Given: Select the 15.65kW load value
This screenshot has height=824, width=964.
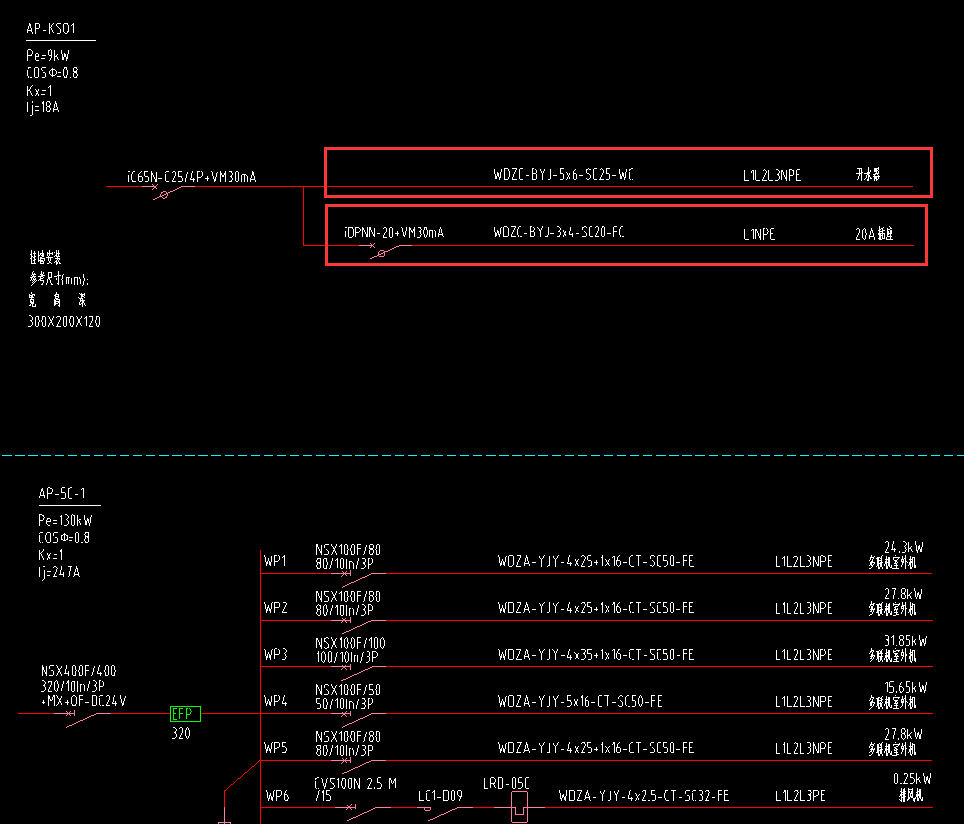Looking at the screenshot, I should pyautogui.click(x=906, y=687).
